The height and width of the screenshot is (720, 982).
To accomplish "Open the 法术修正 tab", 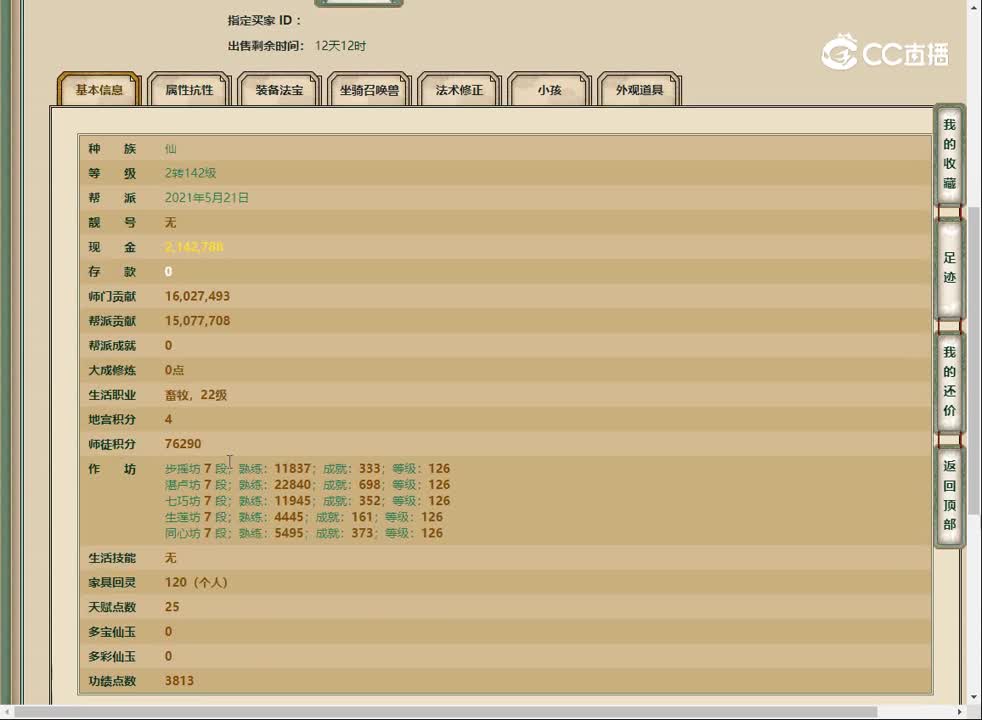I will click(x=459, y=90).
